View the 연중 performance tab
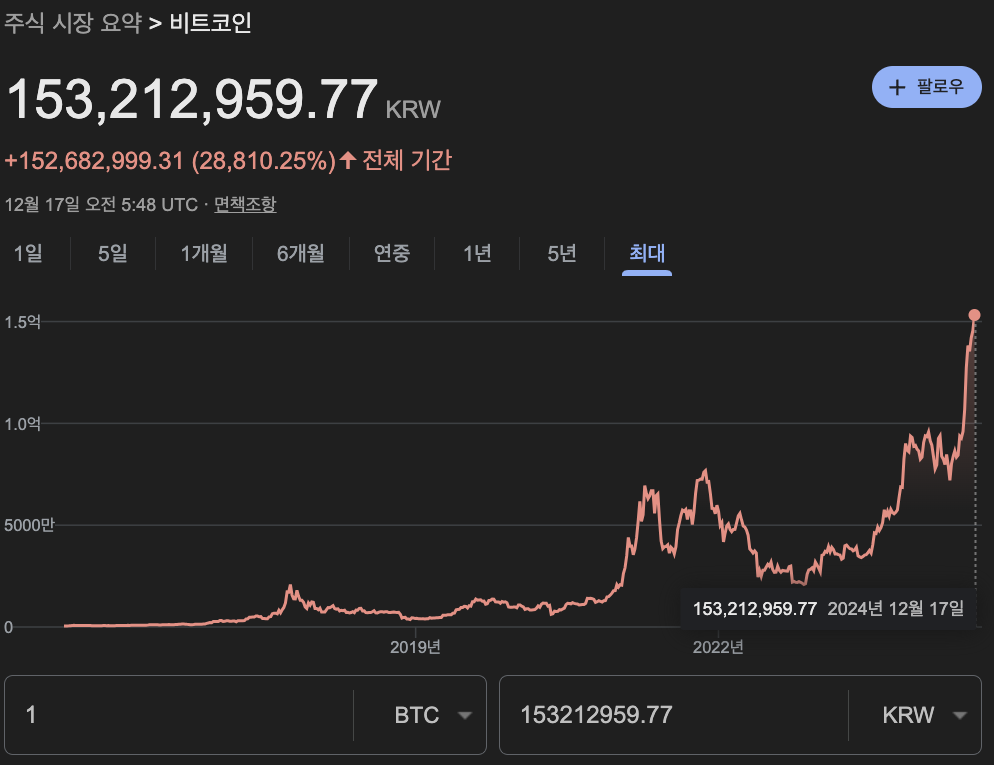This screenshot has height=765, width=994. [x=392, y=254]
